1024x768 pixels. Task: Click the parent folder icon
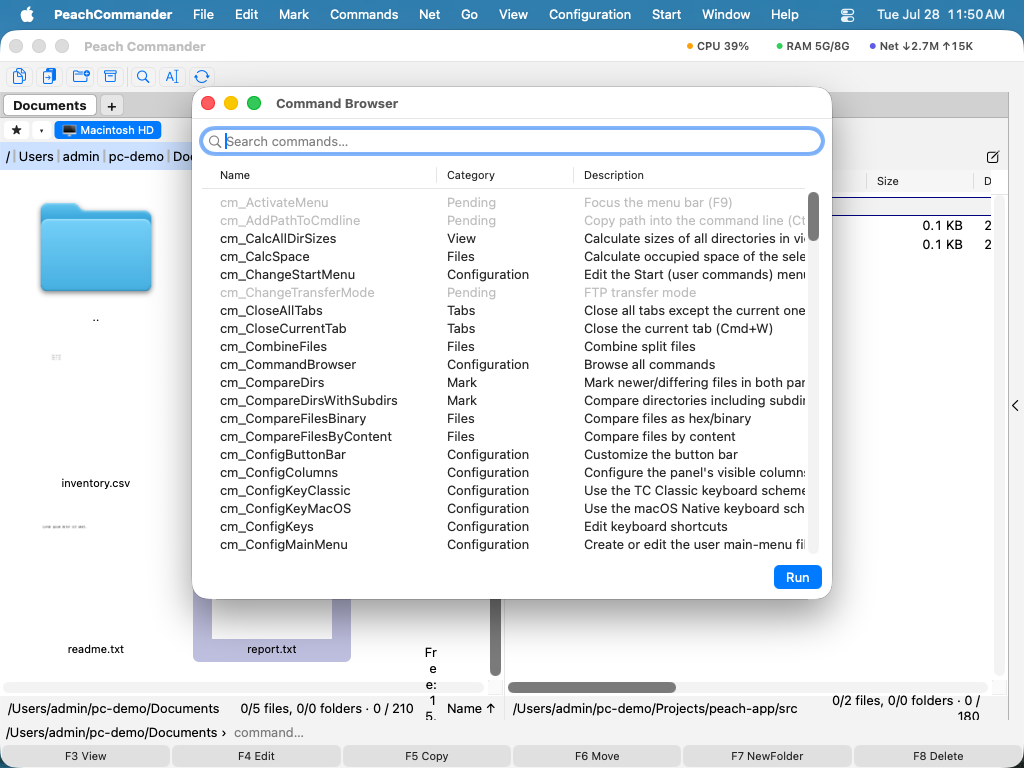point(95,248)
